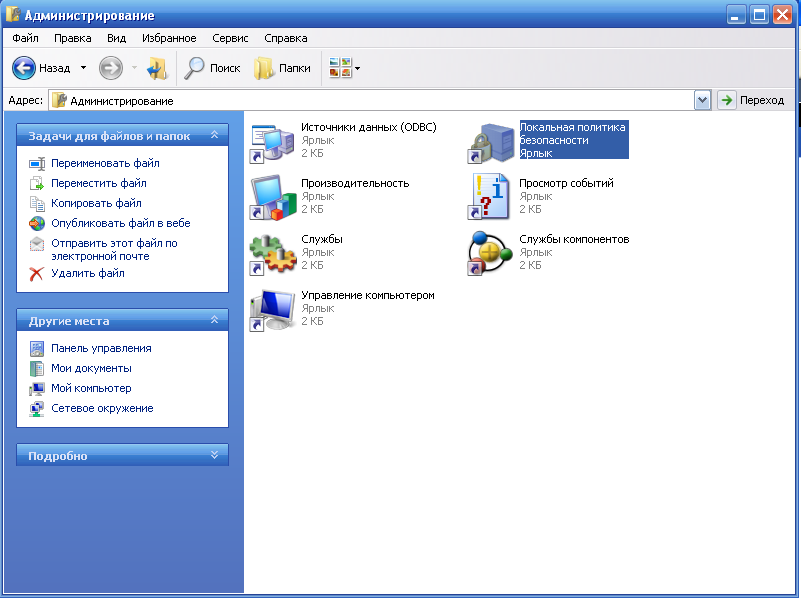Select the Просмотр событий label
Screen dimensions: 801x598
tap(567, 183)
